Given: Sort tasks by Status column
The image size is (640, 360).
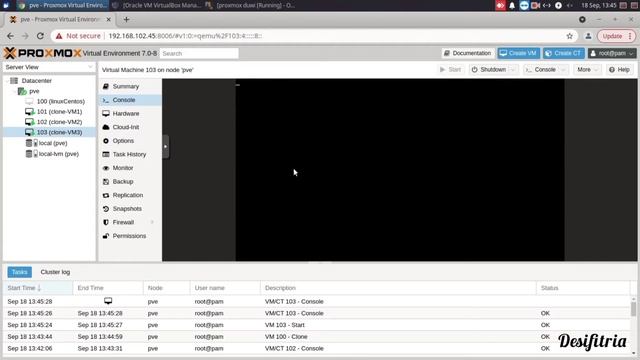Looking at the screenshot, I should 583,288.
